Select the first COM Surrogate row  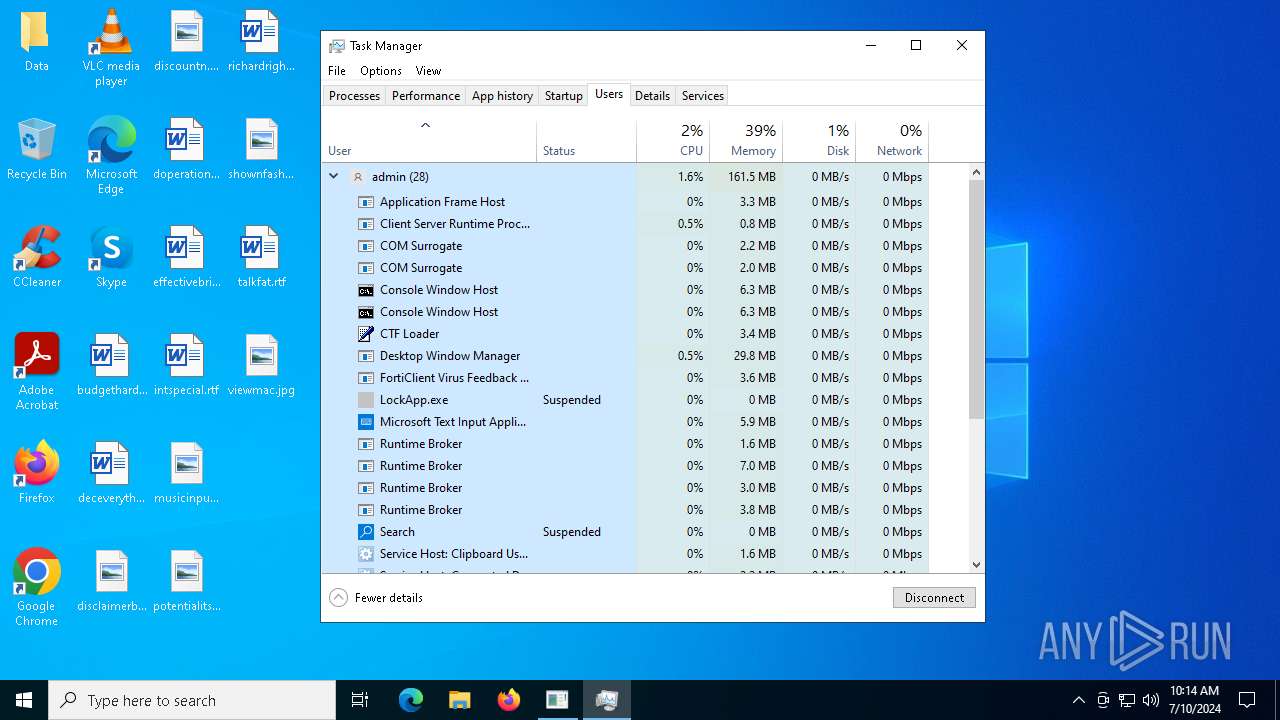coord(625,246)
